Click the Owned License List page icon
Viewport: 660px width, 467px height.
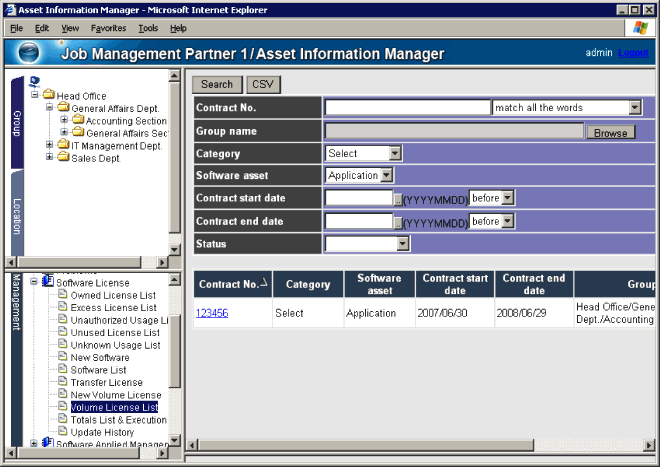coord(62,296)
